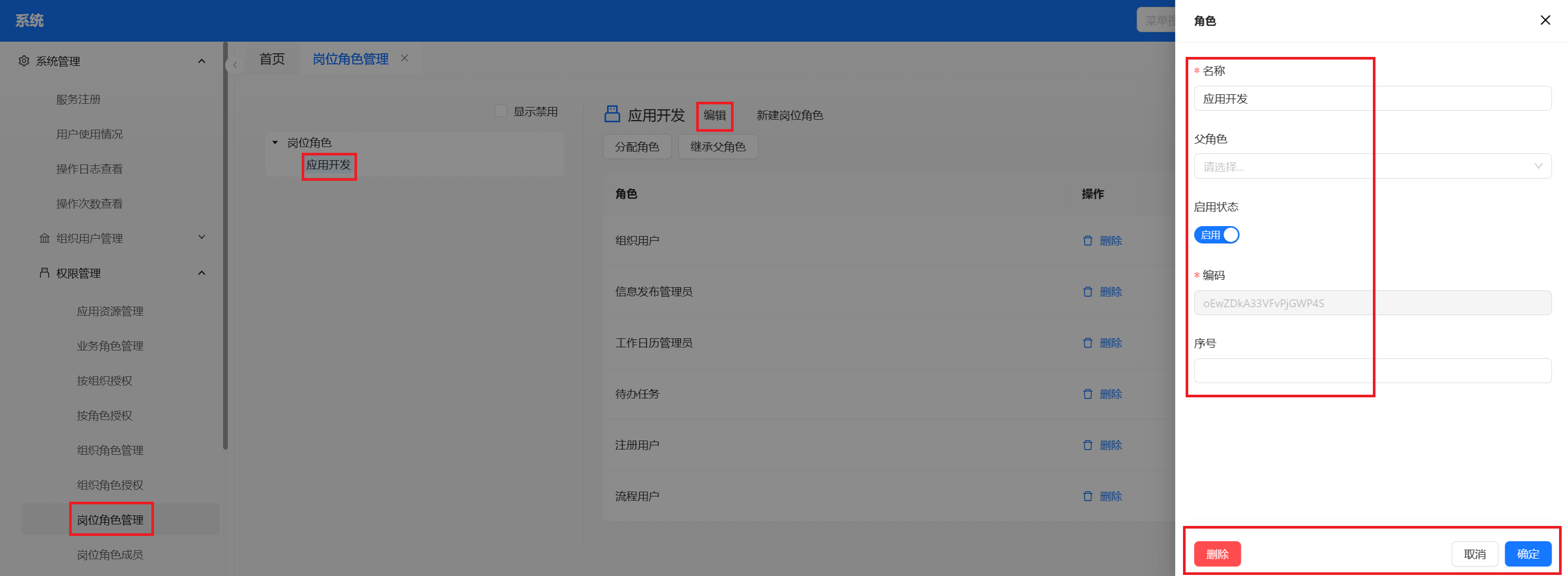
Task: Select the 岗位角色管理 tab
Action: coord(351,58)
